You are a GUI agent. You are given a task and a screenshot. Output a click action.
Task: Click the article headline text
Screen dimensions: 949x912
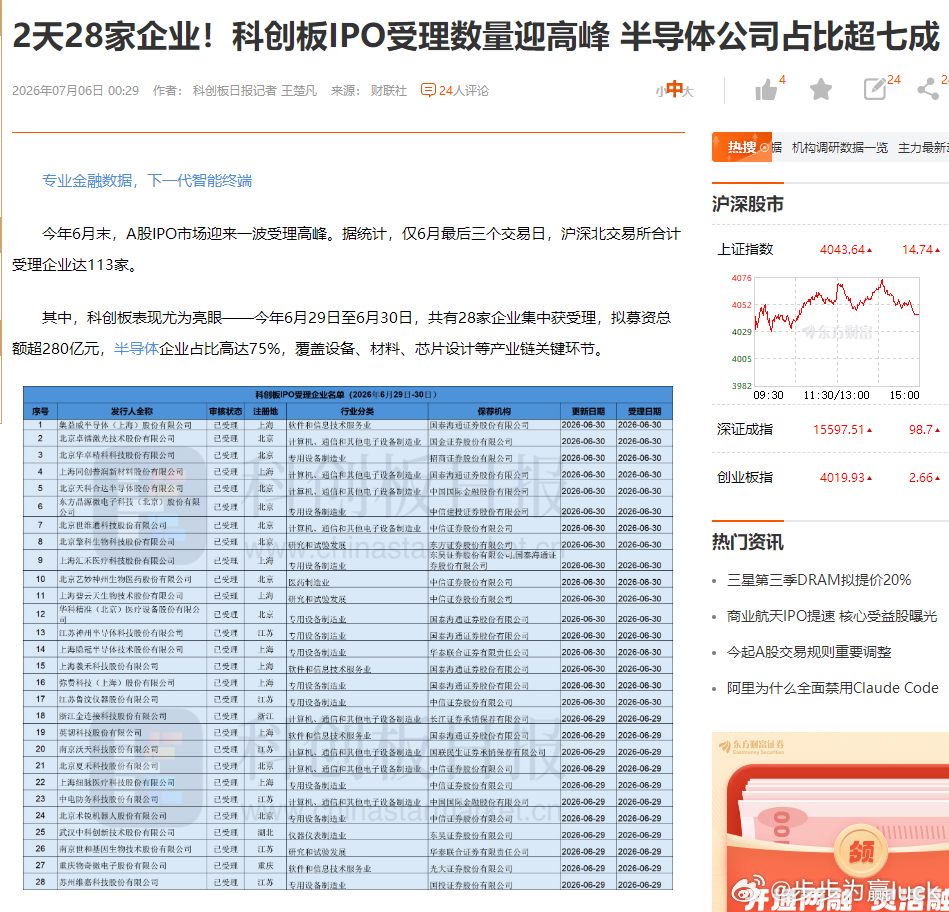tap(476, 36)
